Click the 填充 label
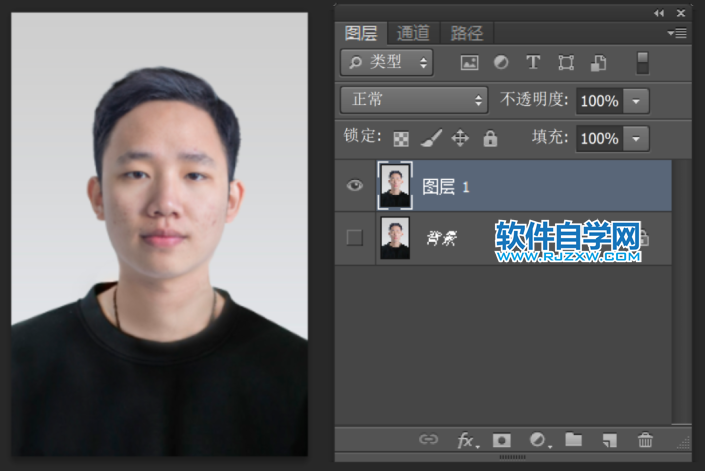Viewport: 705px width, 471px height. [550, 137]
